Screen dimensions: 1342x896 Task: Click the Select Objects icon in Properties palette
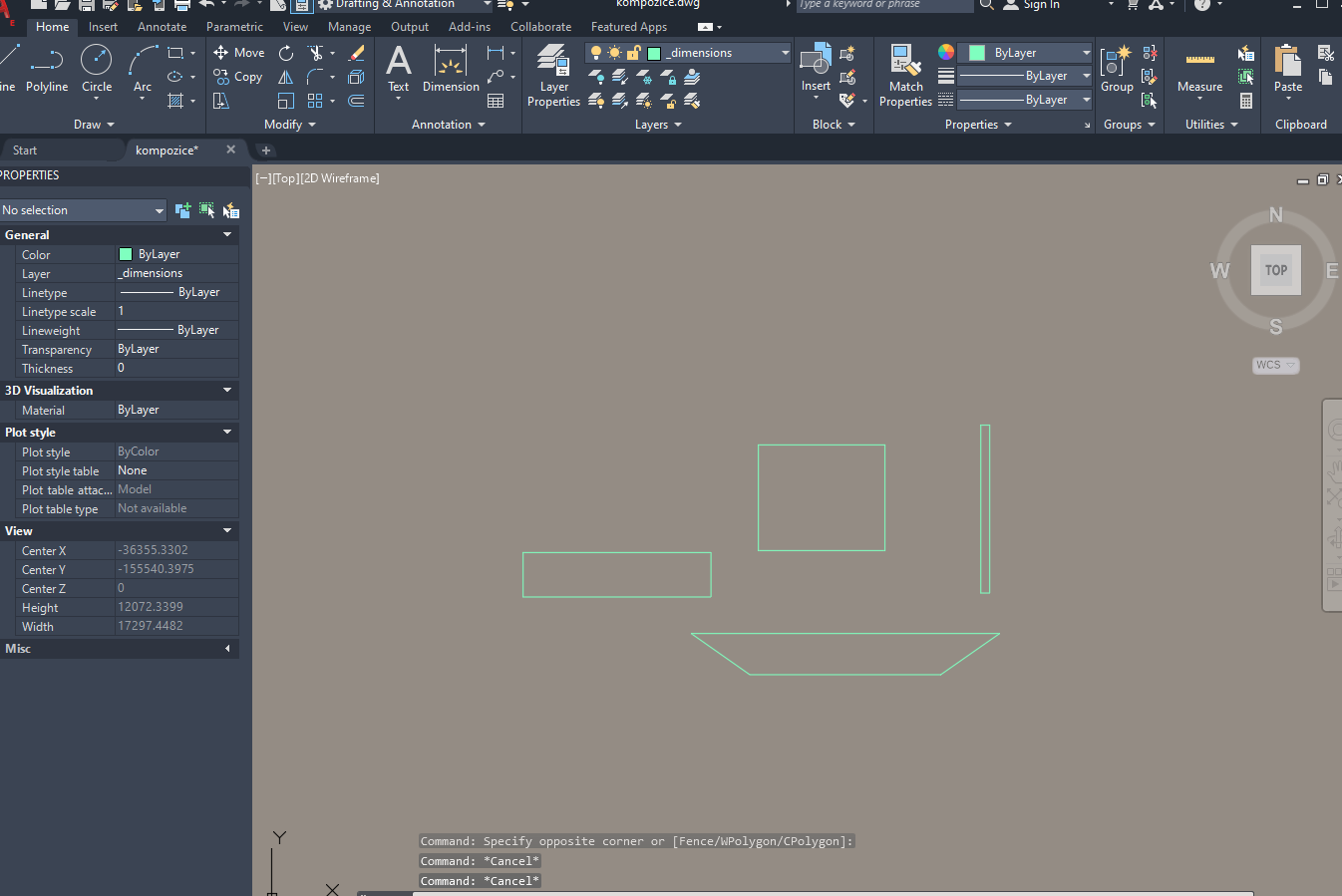point(206,210)
